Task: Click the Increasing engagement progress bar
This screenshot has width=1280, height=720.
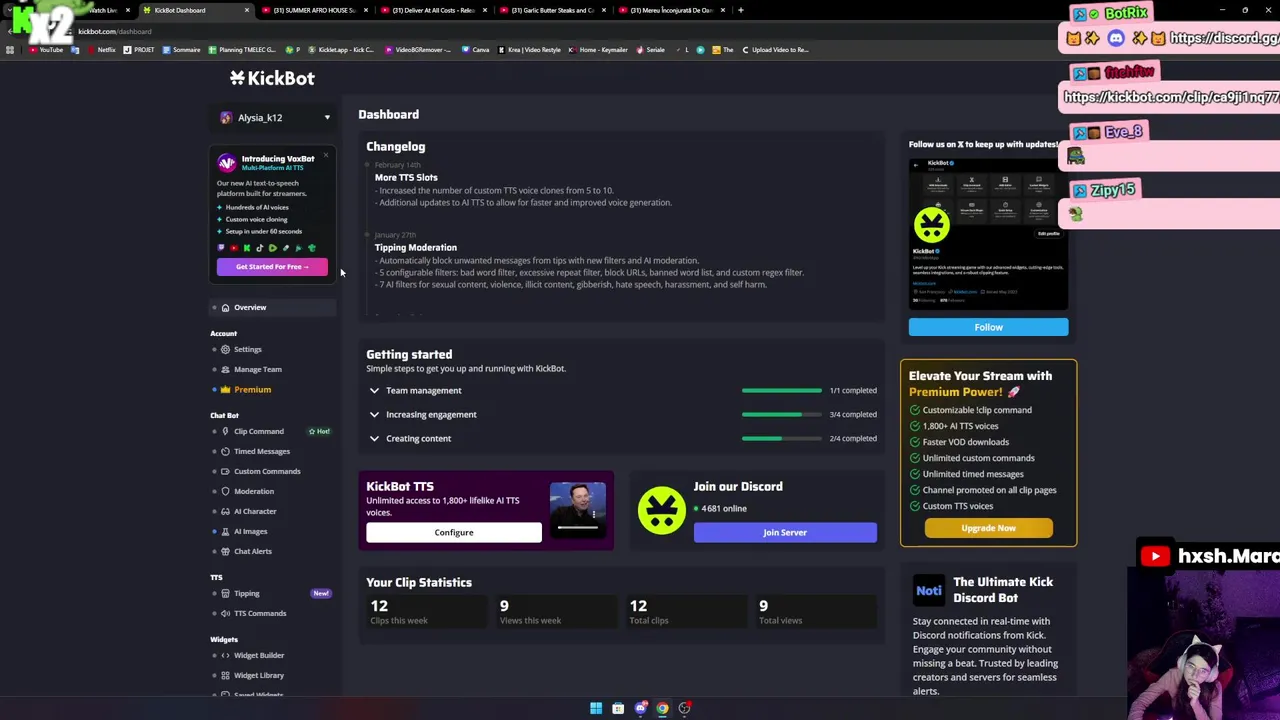Action: click(x=782, y=415)
